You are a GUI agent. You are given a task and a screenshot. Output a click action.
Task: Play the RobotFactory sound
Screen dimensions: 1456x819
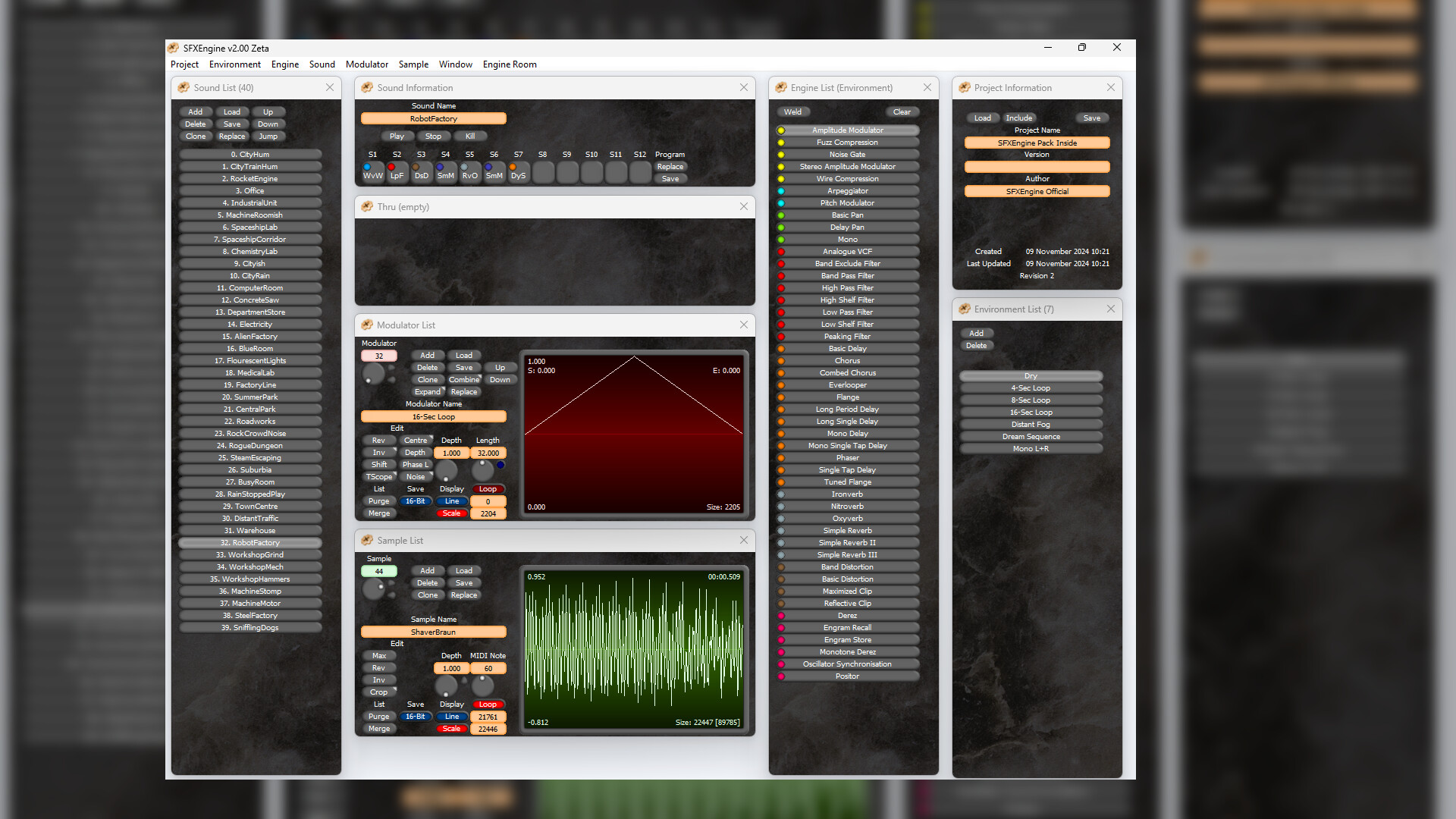[397, 136]
